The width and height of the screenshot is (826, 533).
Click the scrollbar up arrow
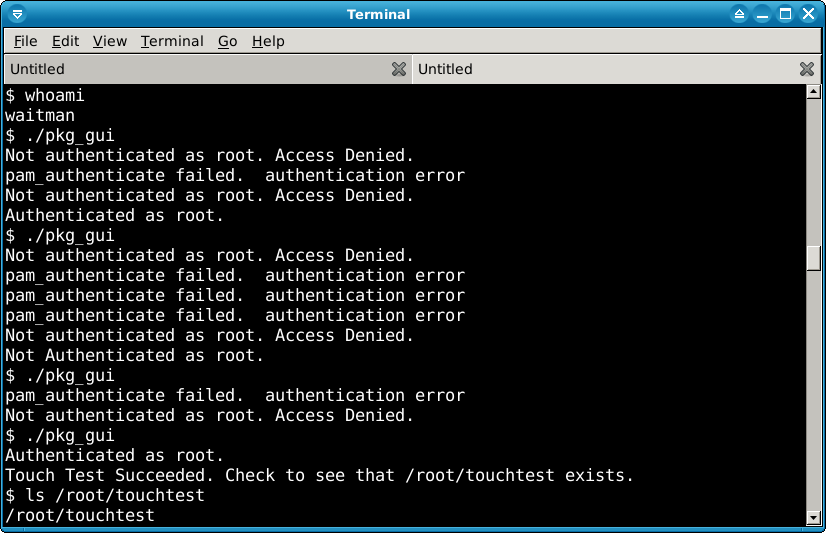point(813,92)
